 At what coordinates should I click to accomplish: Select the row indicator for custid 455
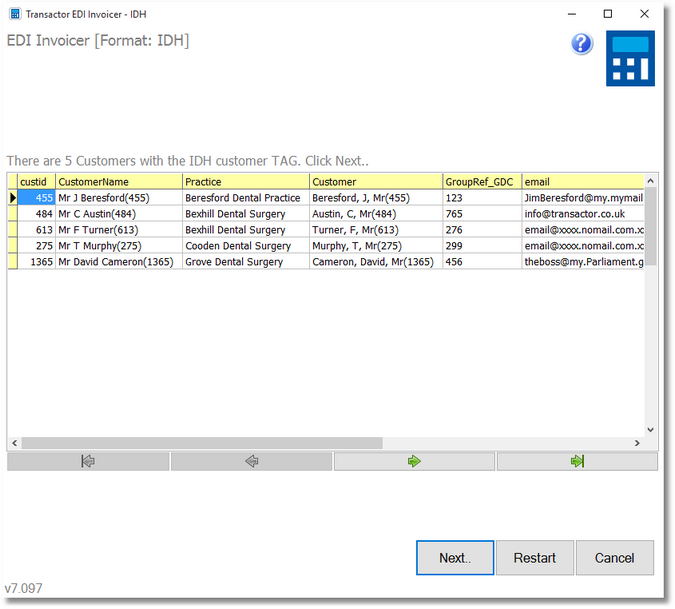coord(12,198)
